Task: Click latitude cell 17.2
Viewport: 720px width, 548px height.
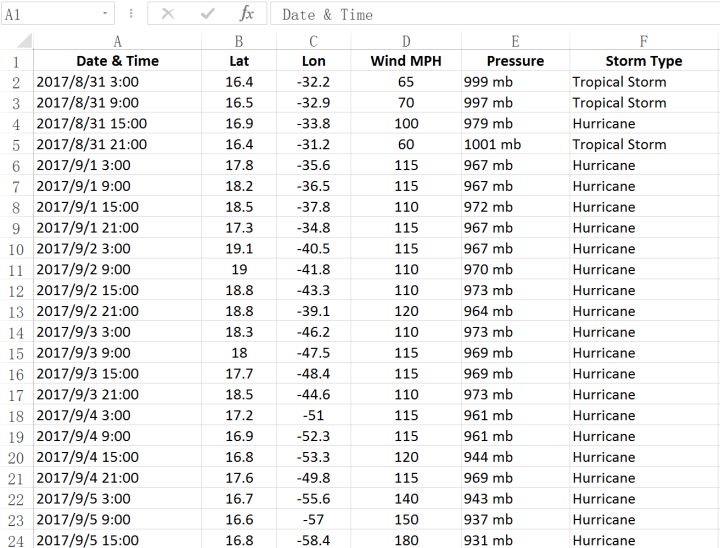Action: (239, 415)
